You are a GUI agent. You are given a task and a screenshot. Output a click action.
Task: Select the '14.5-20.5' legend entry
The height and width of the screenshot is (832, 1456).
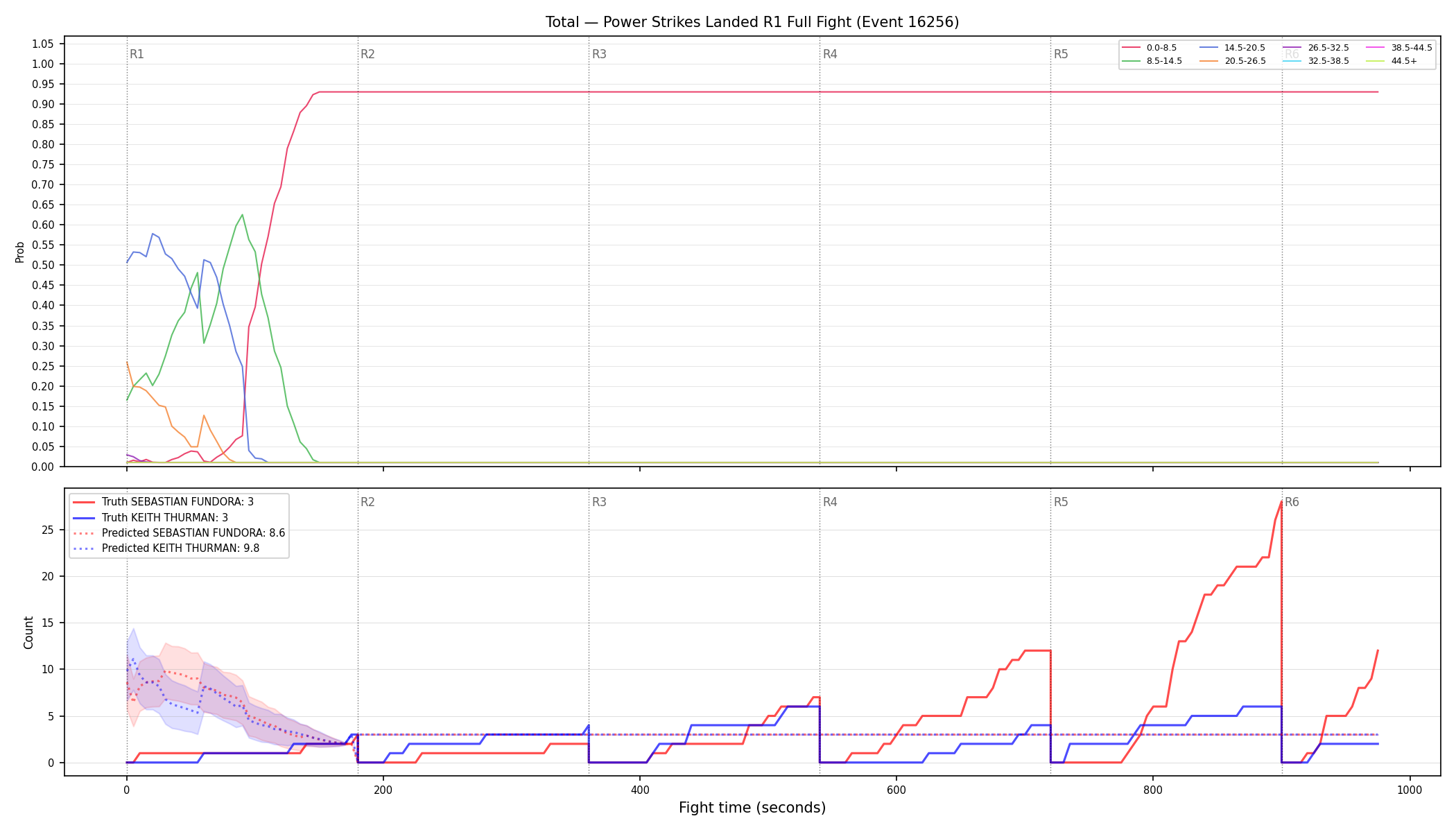pos(1232,48)
